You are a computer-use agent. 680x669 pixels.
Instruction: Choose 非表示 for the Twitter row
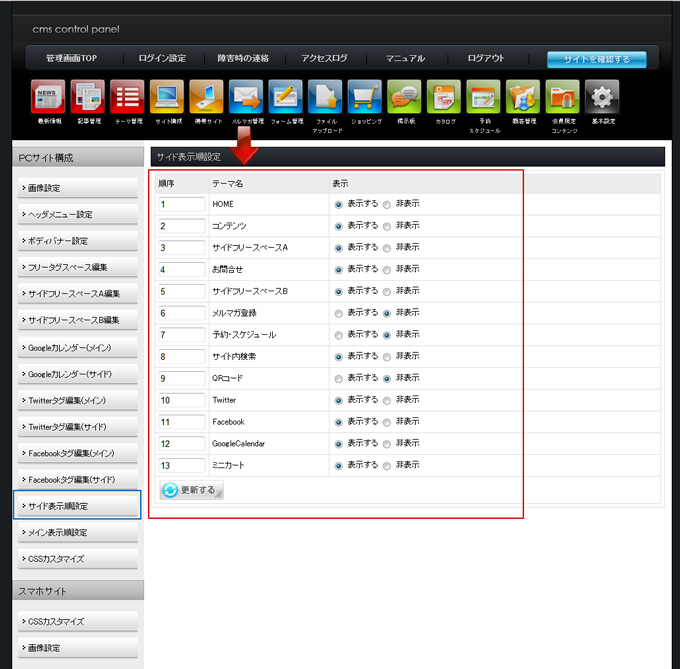387,400
